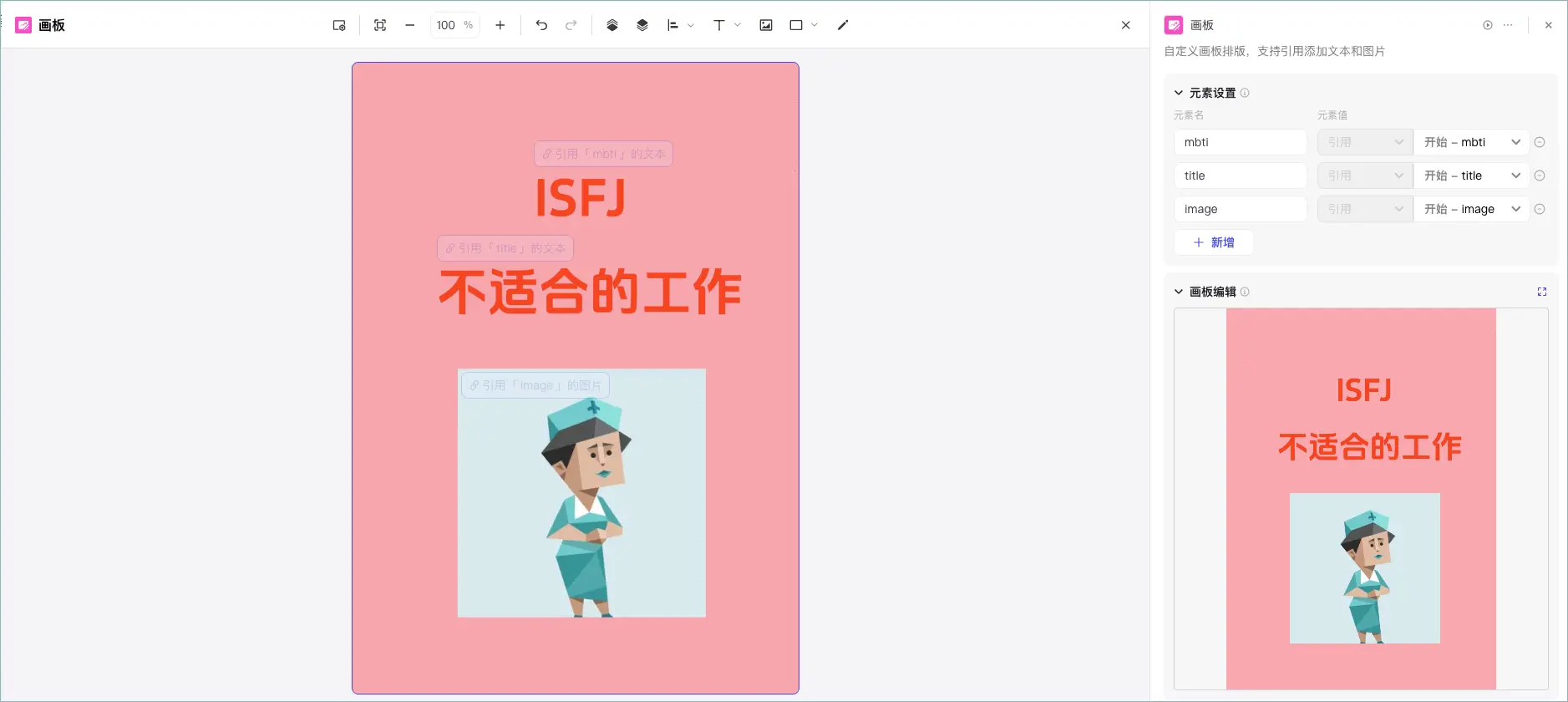Viewport: 1568px width, 702px height.
Task: Select the nurse image on the canvas
Action: (581, 493)
